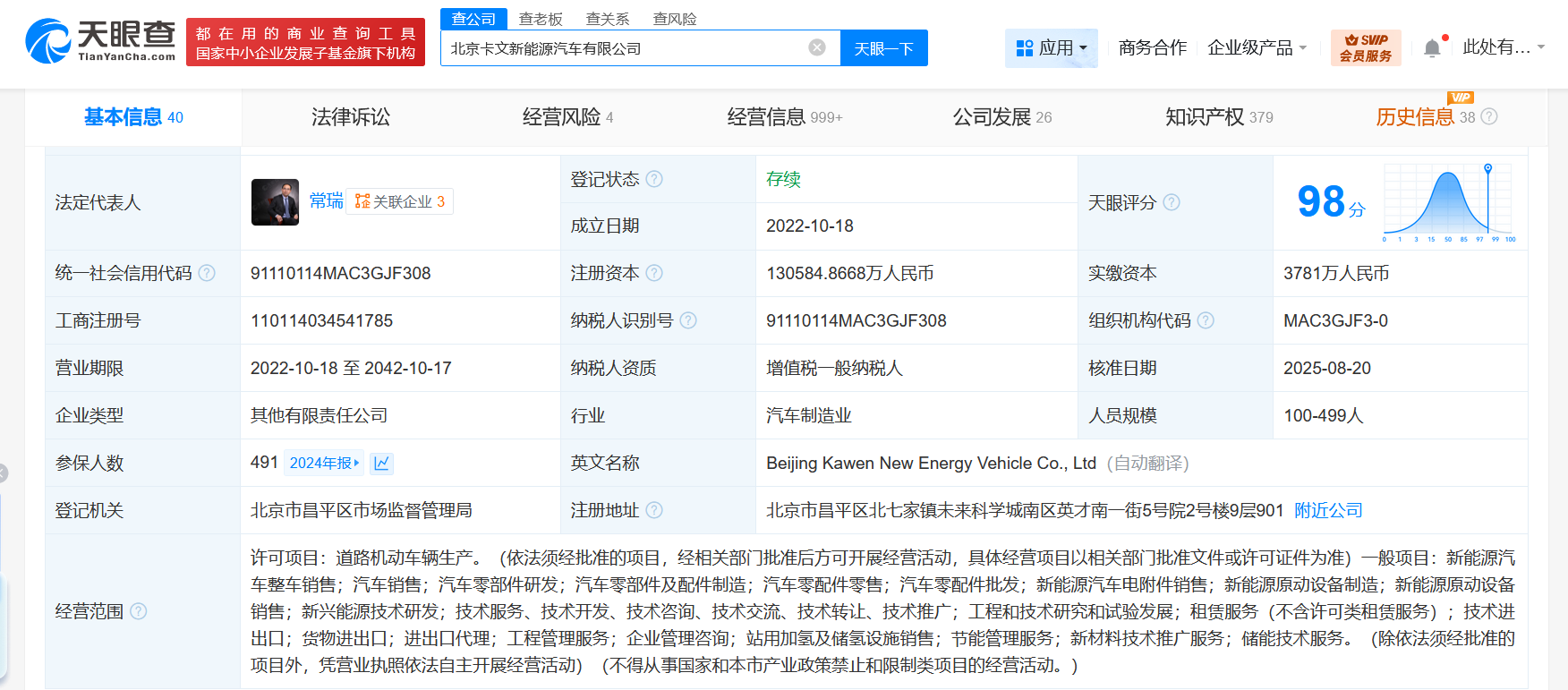Screen dimensions: 1568x690
Task: Click help icon beside 统一社会信用代码
Action: tap(207, 273)
